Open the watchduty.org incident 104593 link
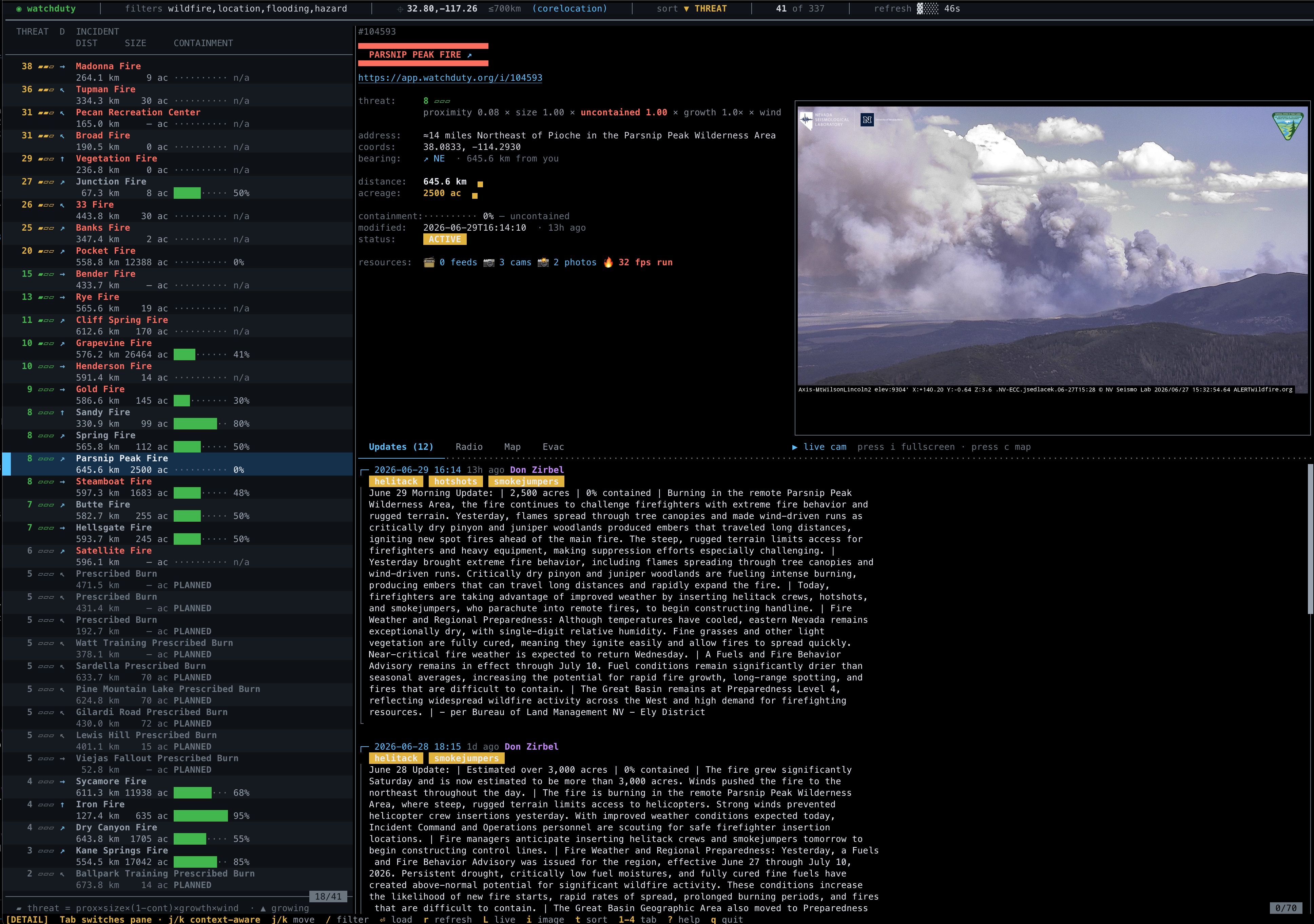Screen dimensions: 1314x924 point(450,78)
